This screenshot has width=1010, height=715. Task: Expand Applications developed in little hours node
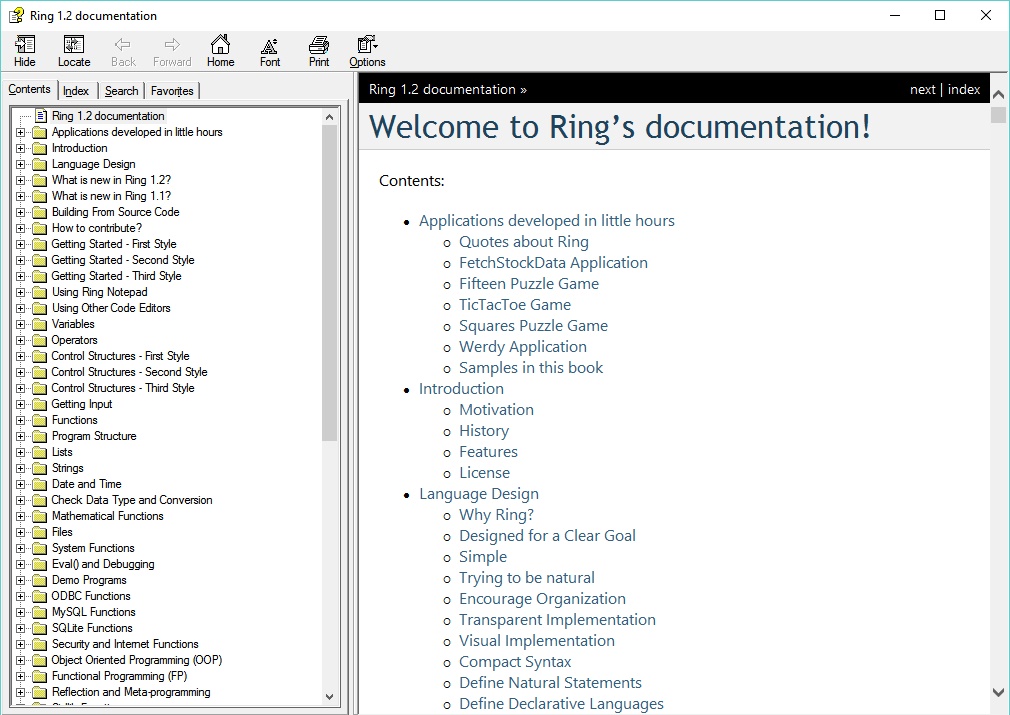[21, 132]
